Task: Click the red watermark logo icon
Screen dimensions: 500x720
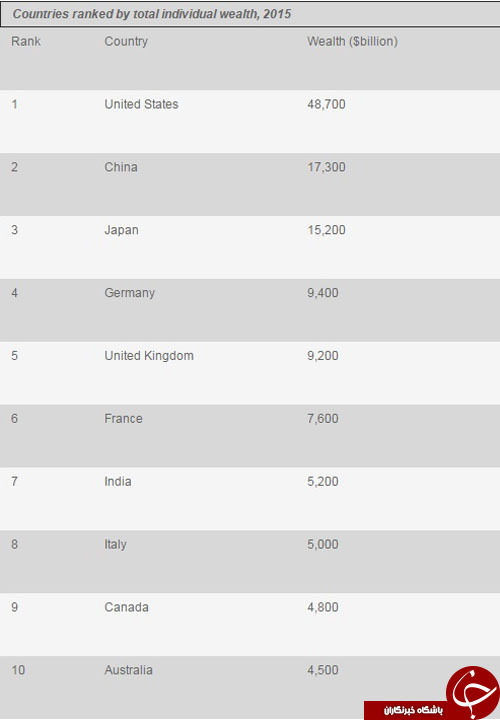Action: [x=472, y=692]
